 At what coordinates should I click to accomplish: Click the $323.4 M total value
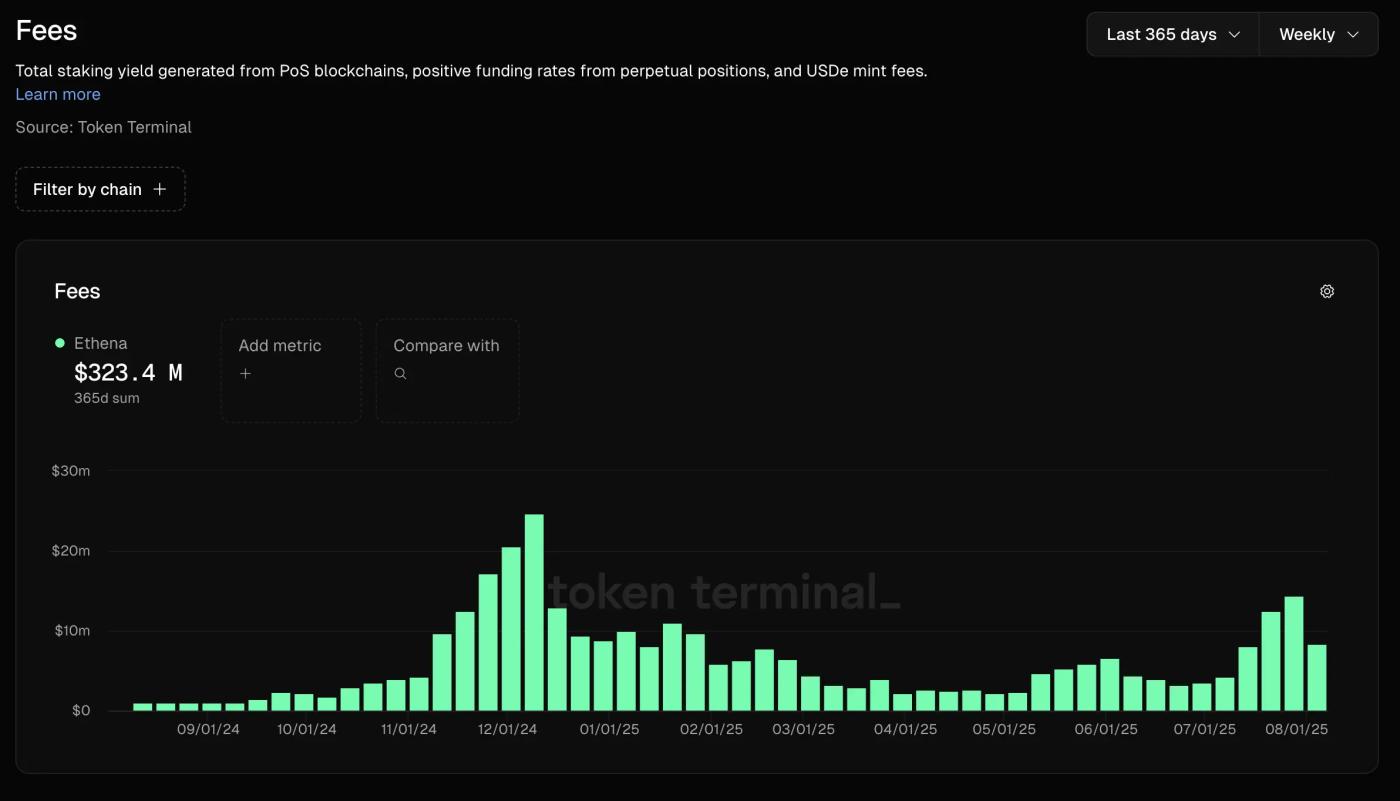pyautogui.click(x=128, y=373)
